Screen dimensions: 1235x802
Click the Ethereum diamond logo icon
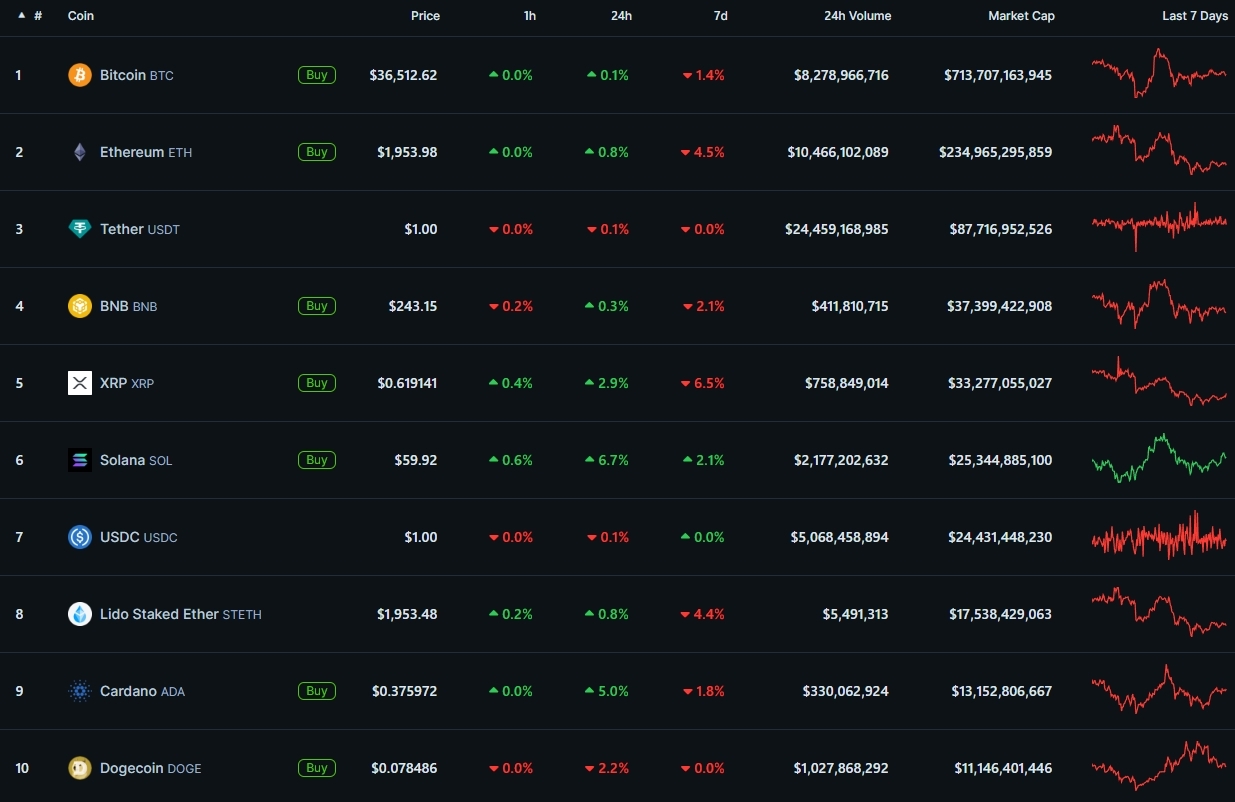coord(80,152)
